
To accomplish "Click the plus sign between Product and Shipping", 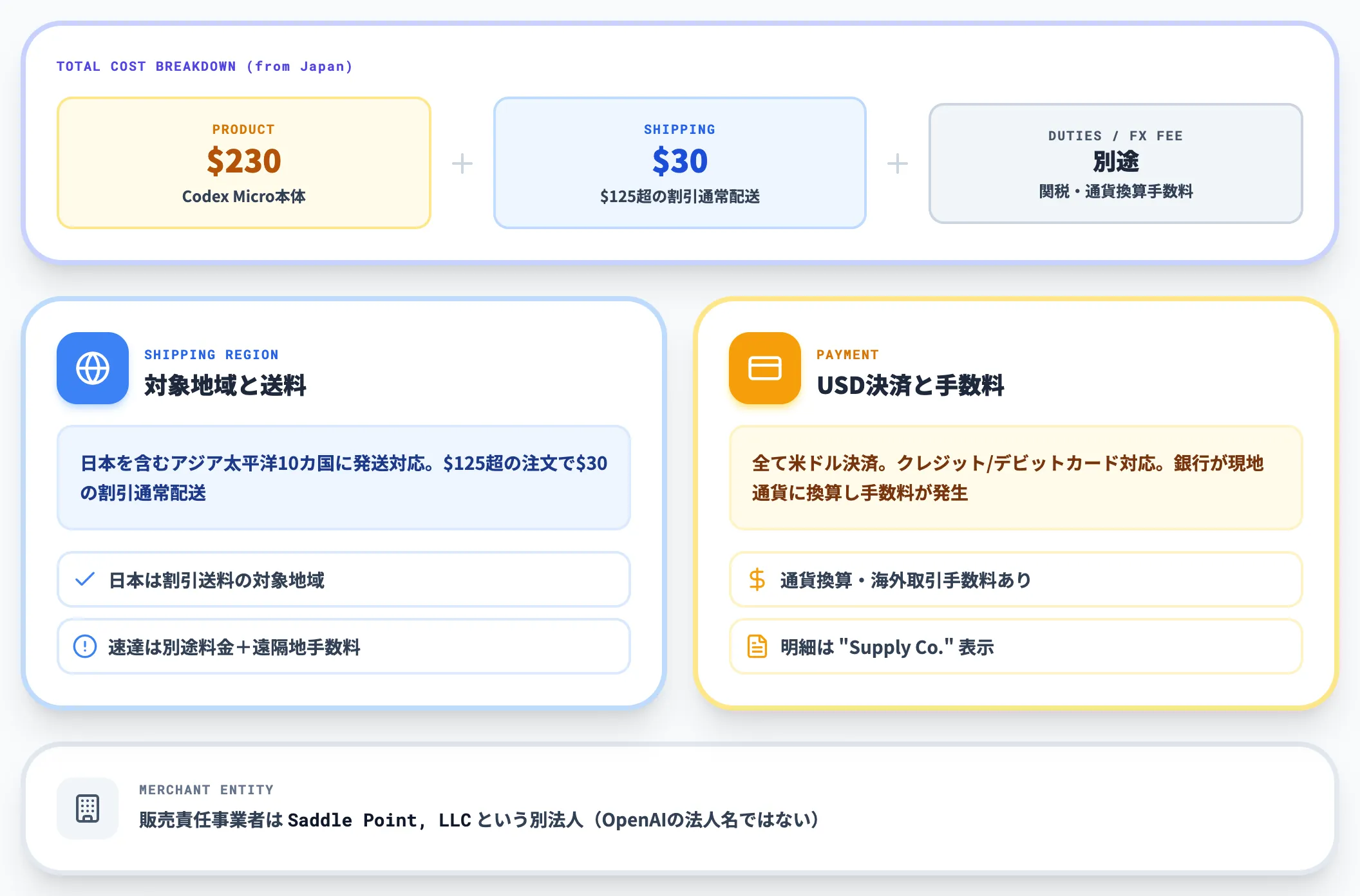I will (x=462, y=163).
